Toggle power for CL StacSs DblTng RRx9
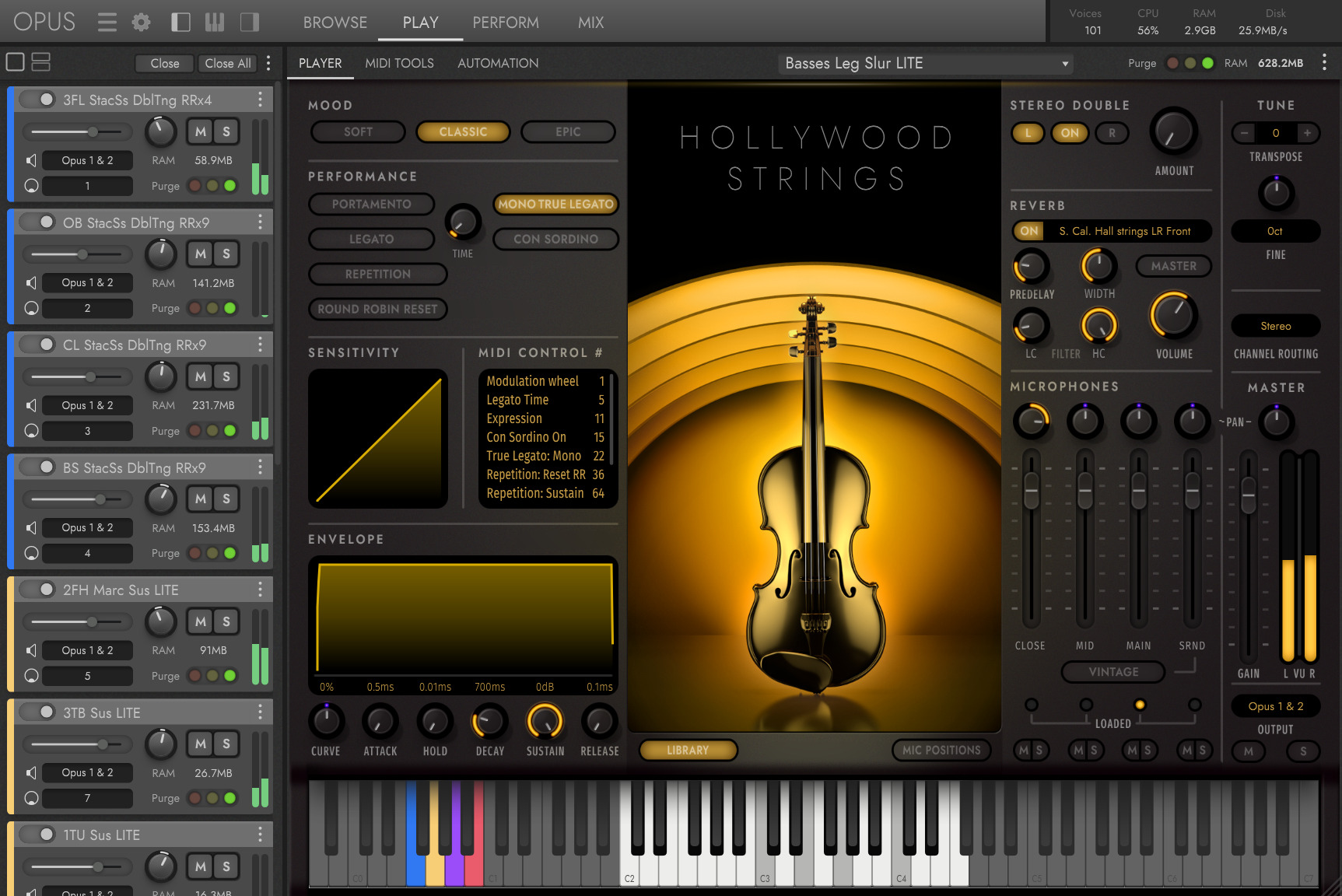This screenshot has width=1342, height=896. click(x=38, y=345)
